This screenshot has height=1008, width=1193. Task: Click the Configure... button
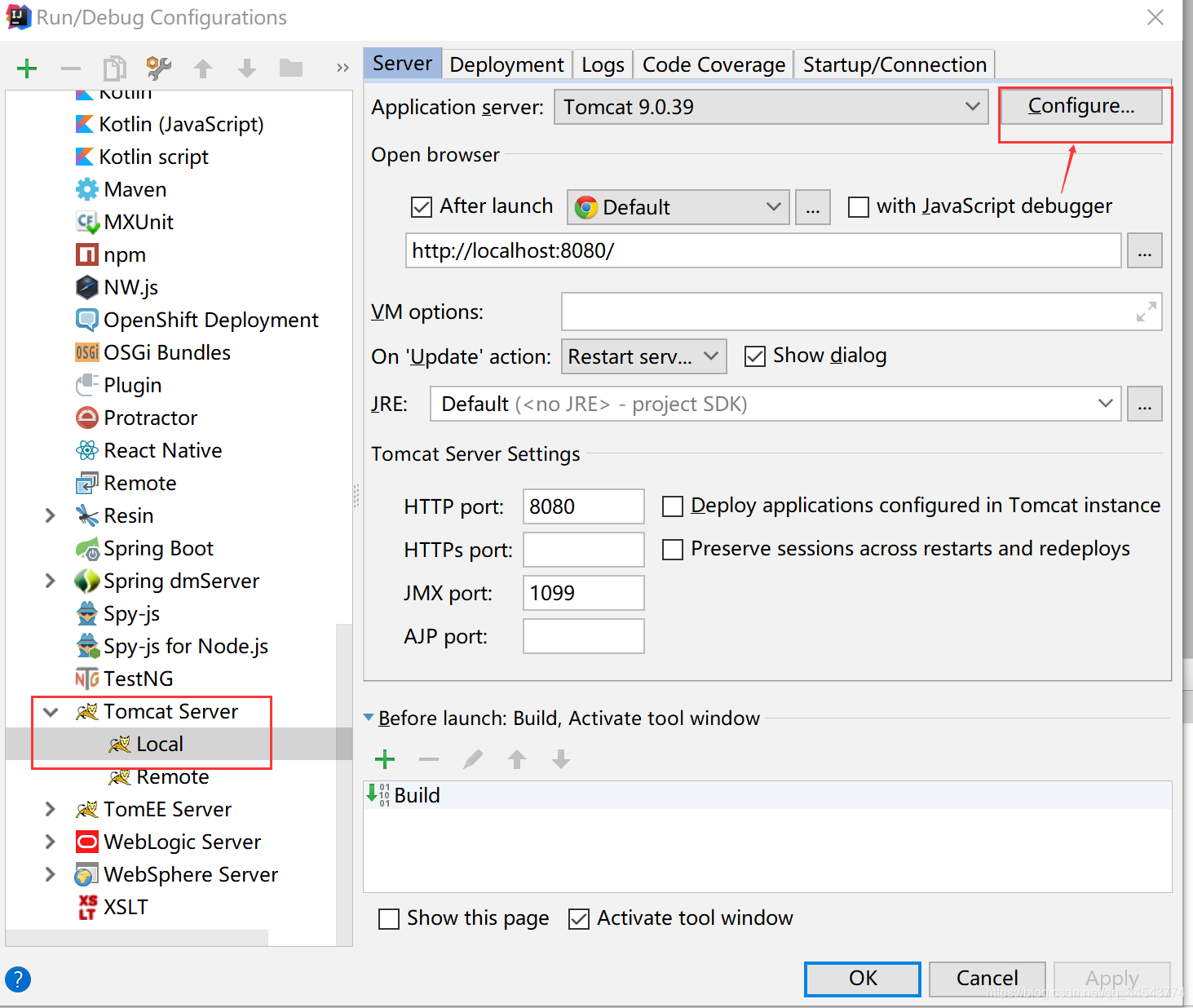(x=1081, y=106)
